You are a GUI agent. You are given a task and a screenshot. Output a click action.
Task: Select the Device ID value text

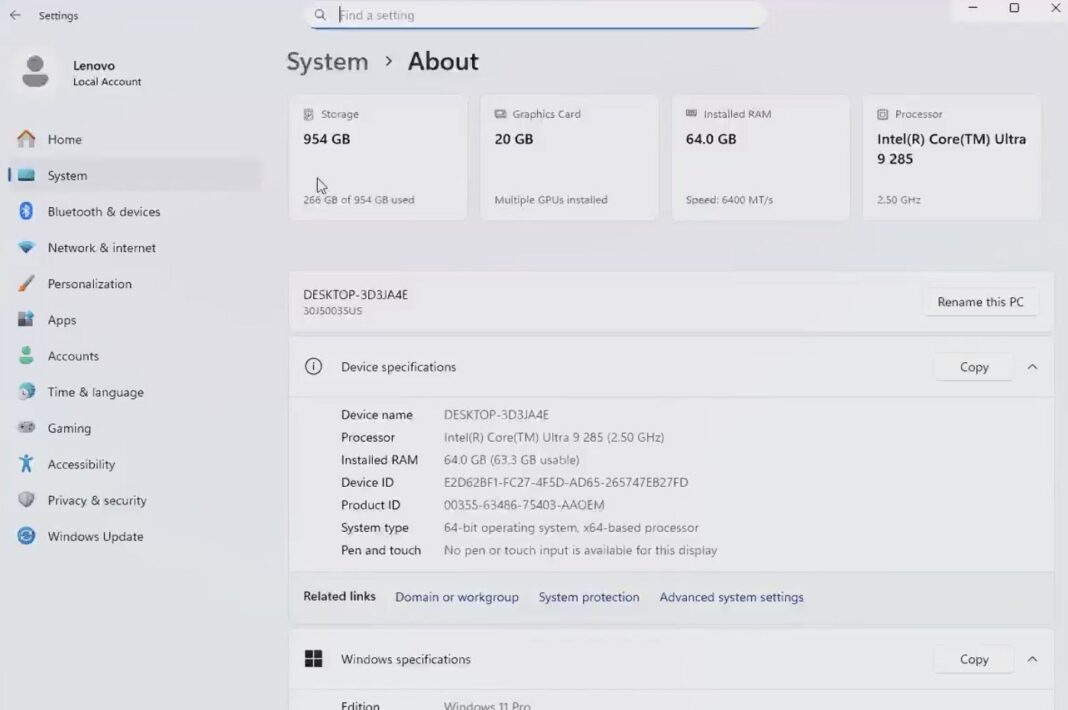coord(566,482)
